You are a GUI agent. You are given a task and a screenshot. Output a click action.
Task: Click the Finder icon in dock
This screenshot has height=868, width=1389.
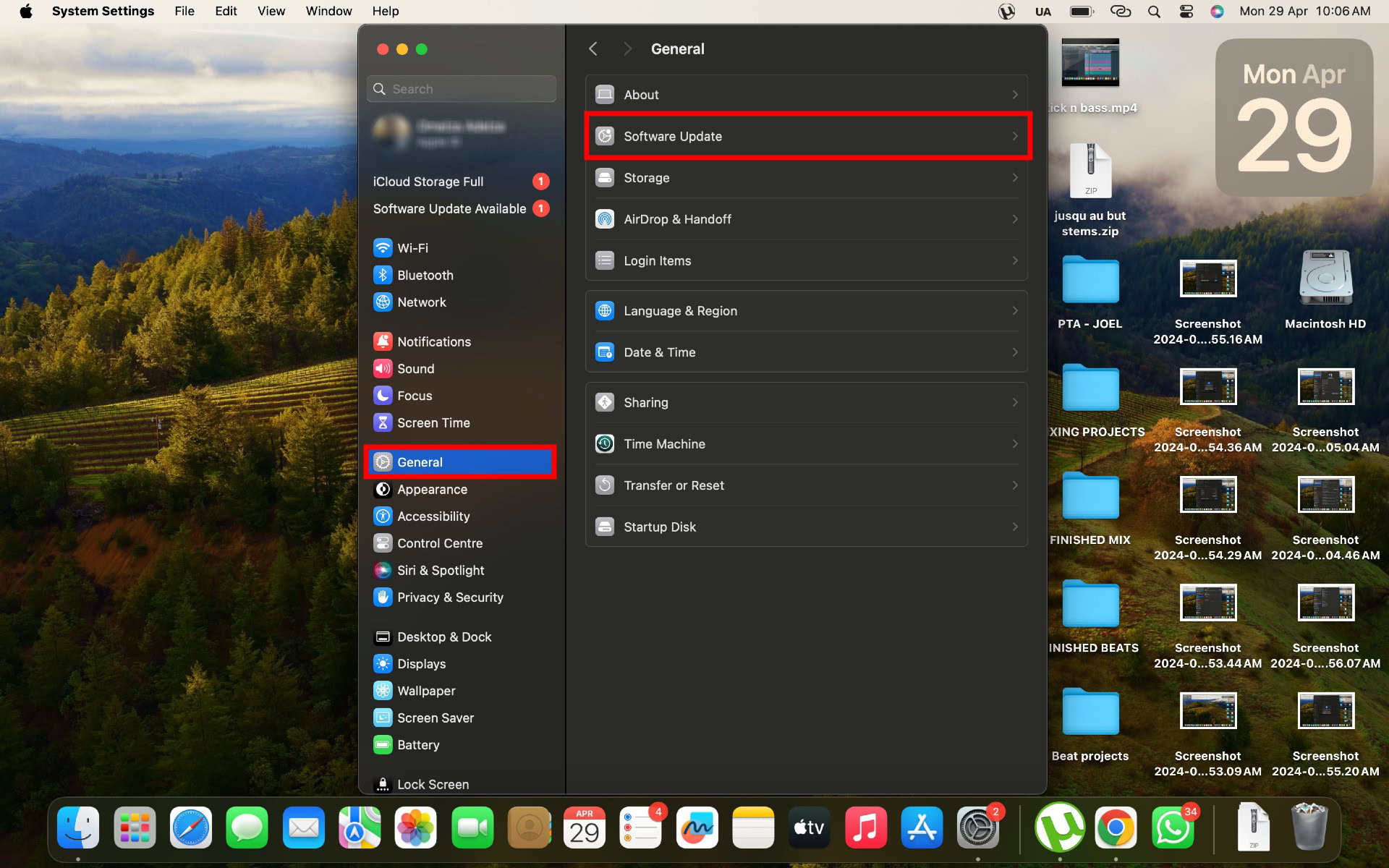pyautogui.click(x=78, y=827)
